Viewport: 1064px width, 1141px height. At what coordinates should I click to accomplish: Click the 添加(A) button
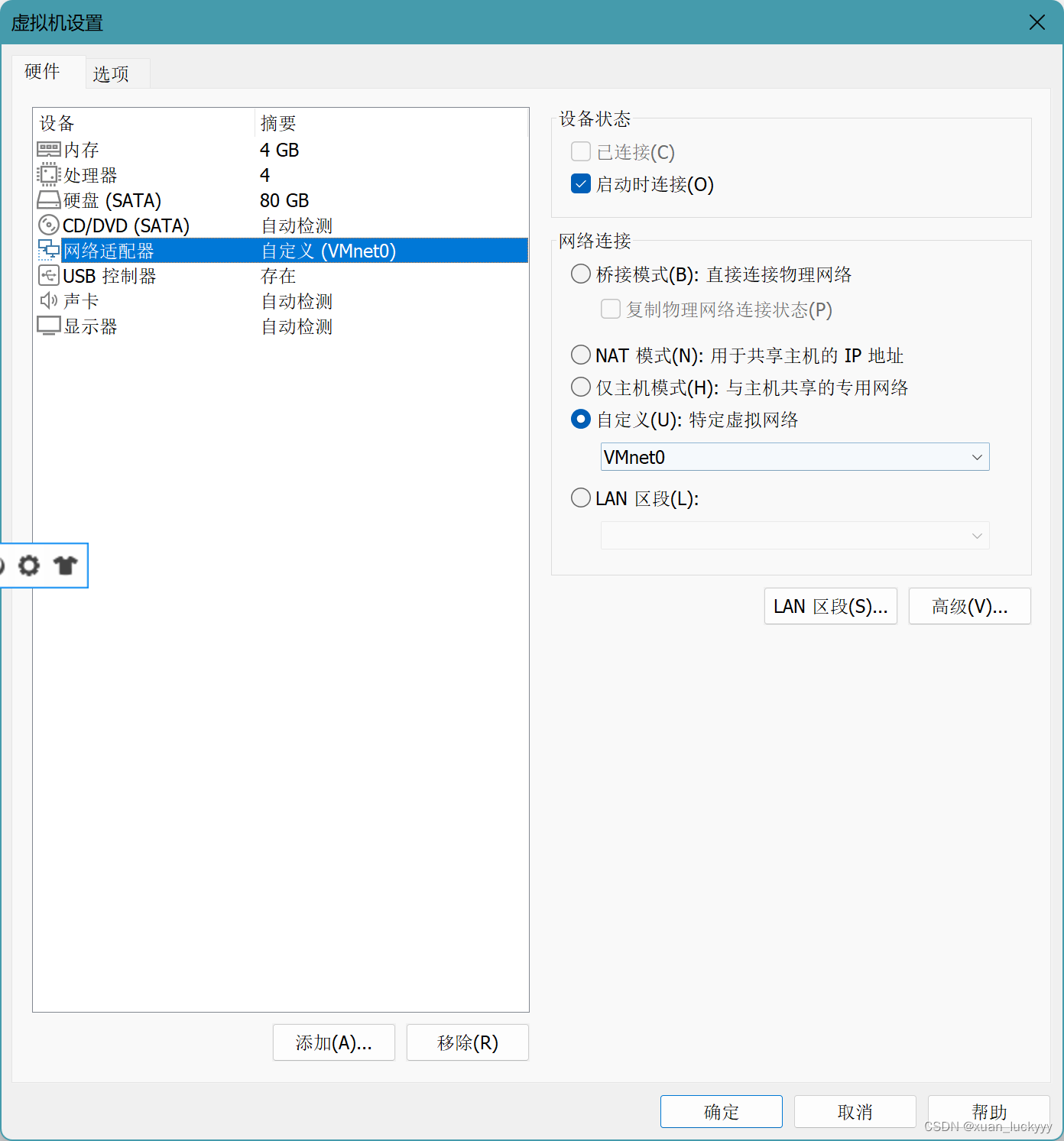(x=333, y=1042)
